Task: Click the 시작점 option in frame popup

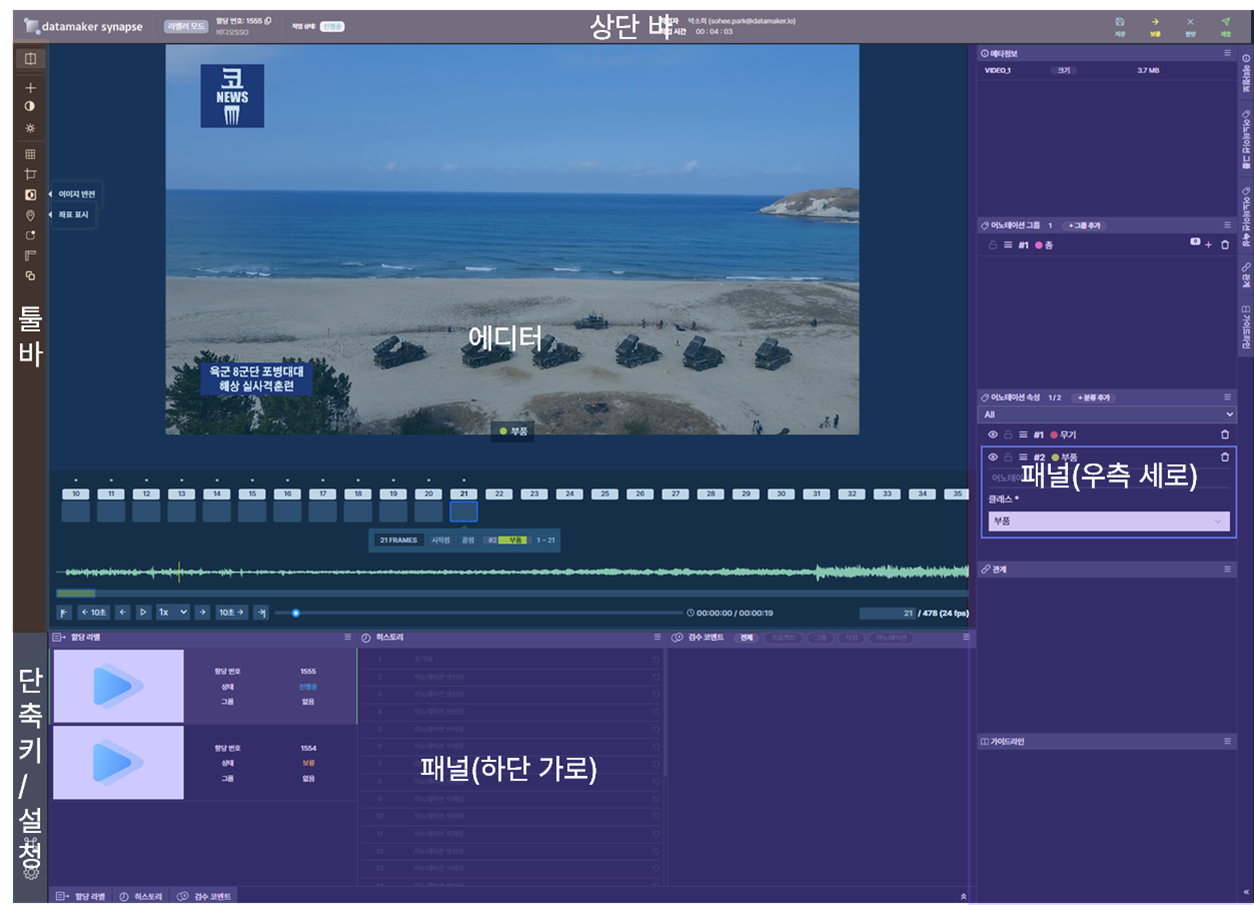Action: point(441,540)
